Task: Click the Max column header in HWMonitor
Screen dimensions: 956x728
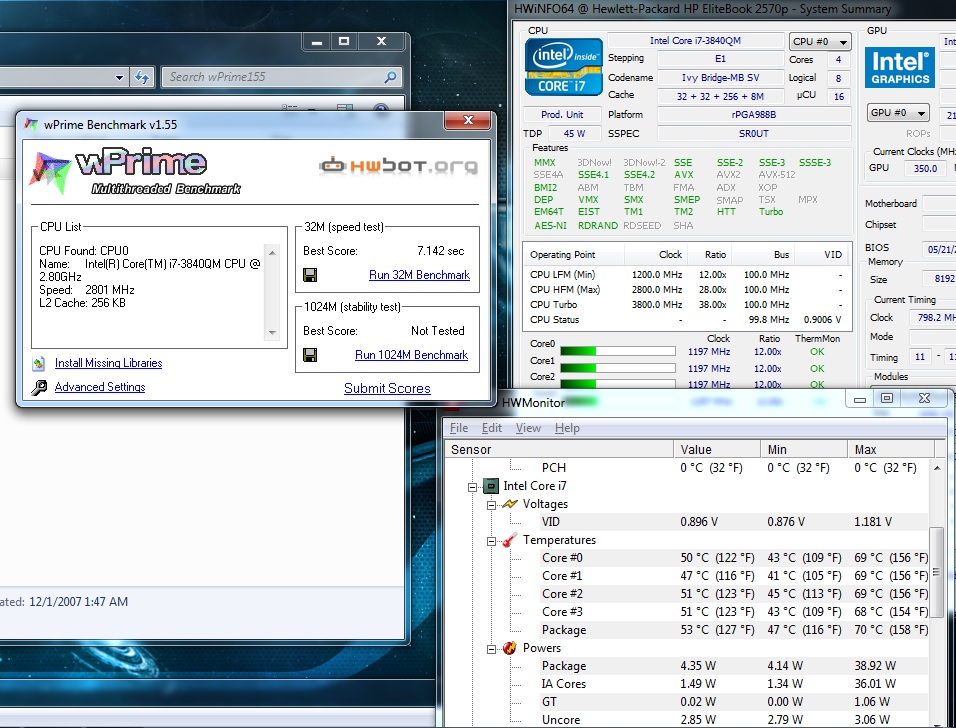Action: (x=891, y=449)
